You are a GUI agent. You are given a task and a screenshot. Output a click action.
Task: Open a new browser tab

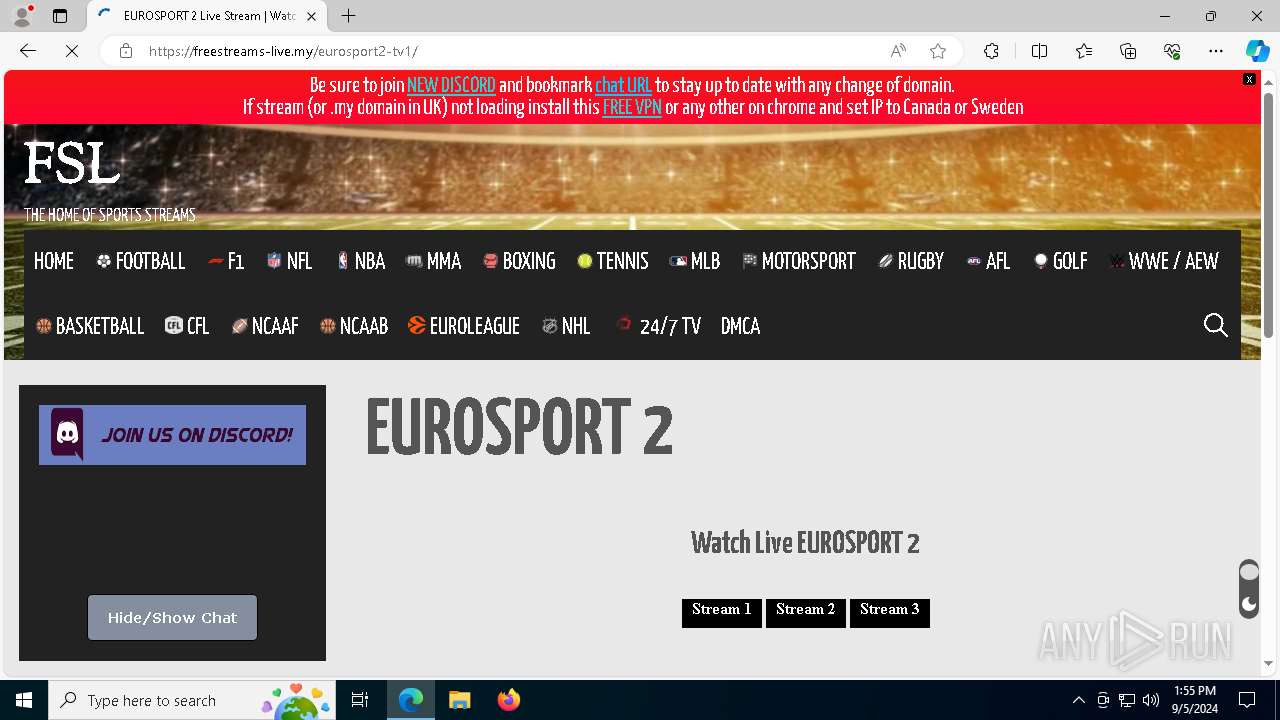tap(348, 16)
